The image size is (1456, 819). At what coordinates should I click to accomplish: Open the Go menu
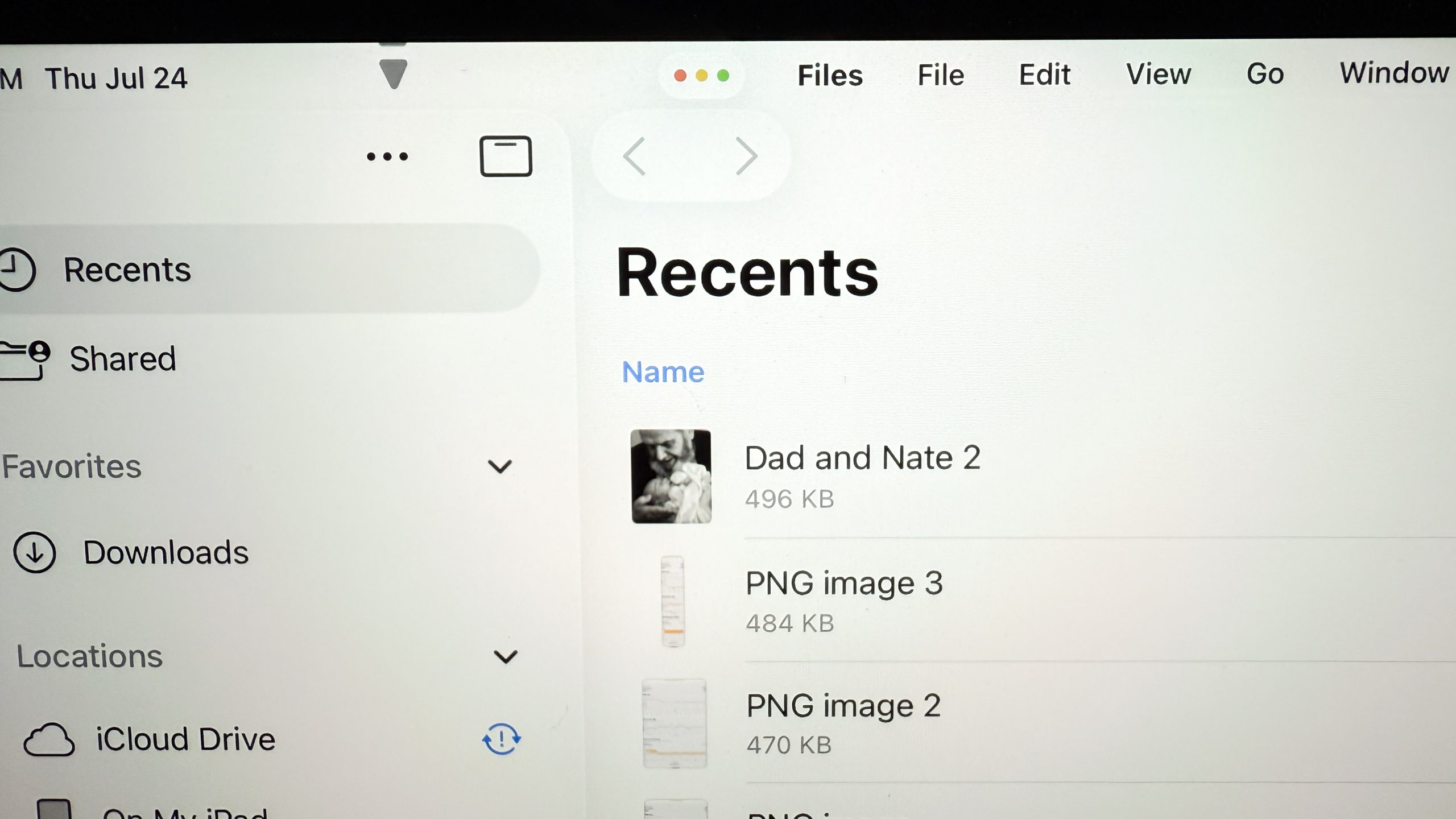tap(1265, 75)
